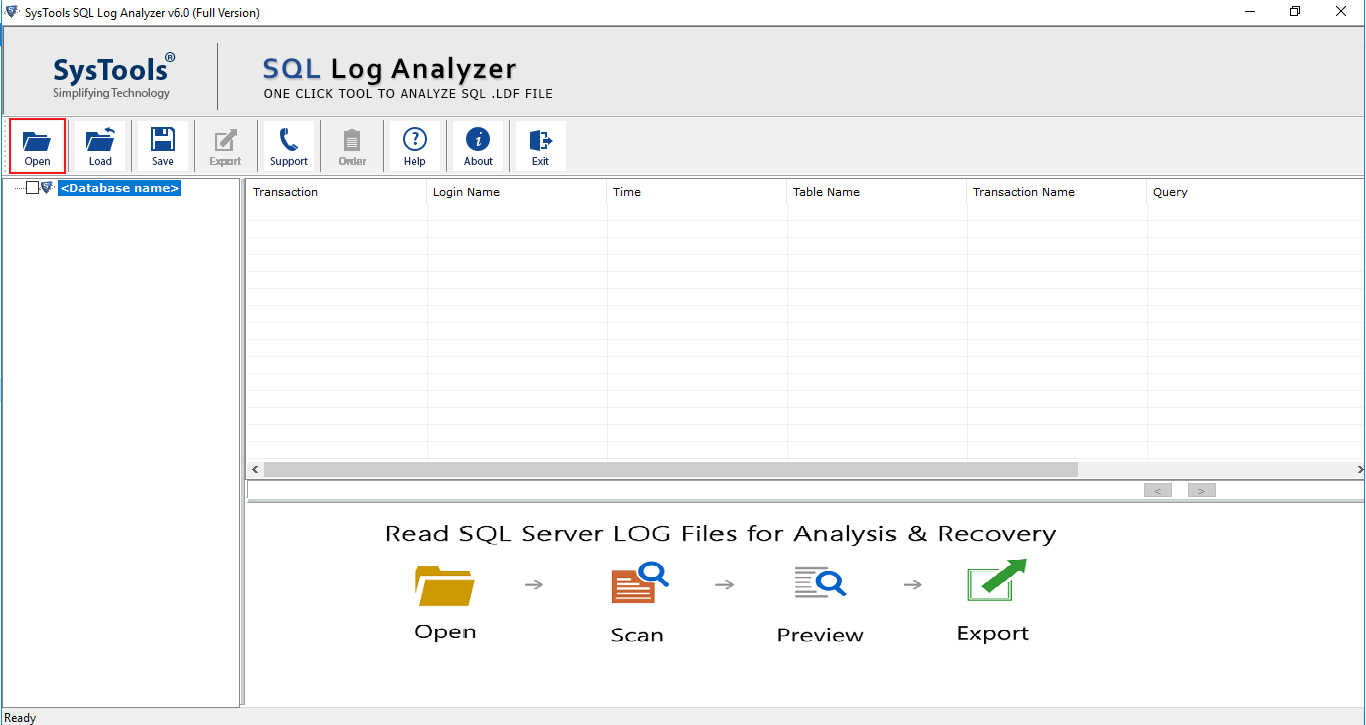
Task: Click the SysTools app icon in title bar
Action: click(x=13, y=12)
